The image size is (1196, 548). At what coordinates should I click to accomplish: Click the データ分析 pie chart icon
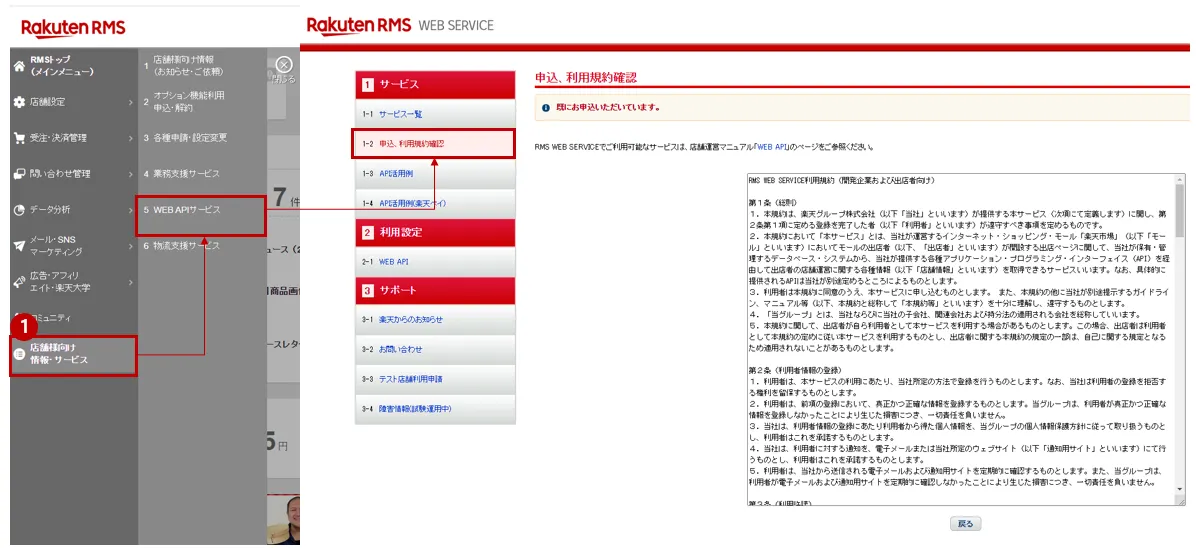click(x=19, y=209)
